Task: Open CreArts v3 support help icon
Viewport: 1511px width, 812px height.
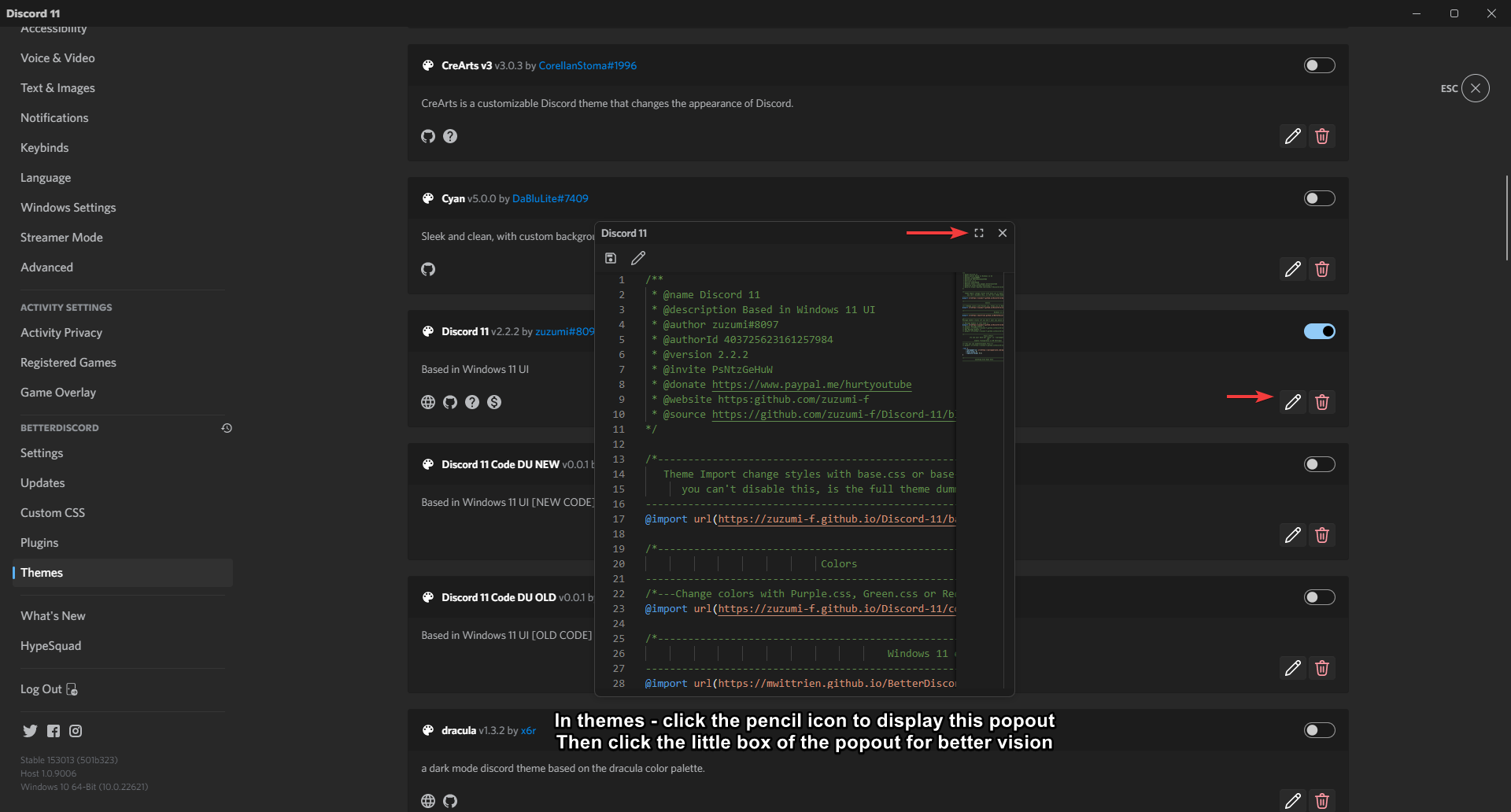Action: (x=450, y=136)
